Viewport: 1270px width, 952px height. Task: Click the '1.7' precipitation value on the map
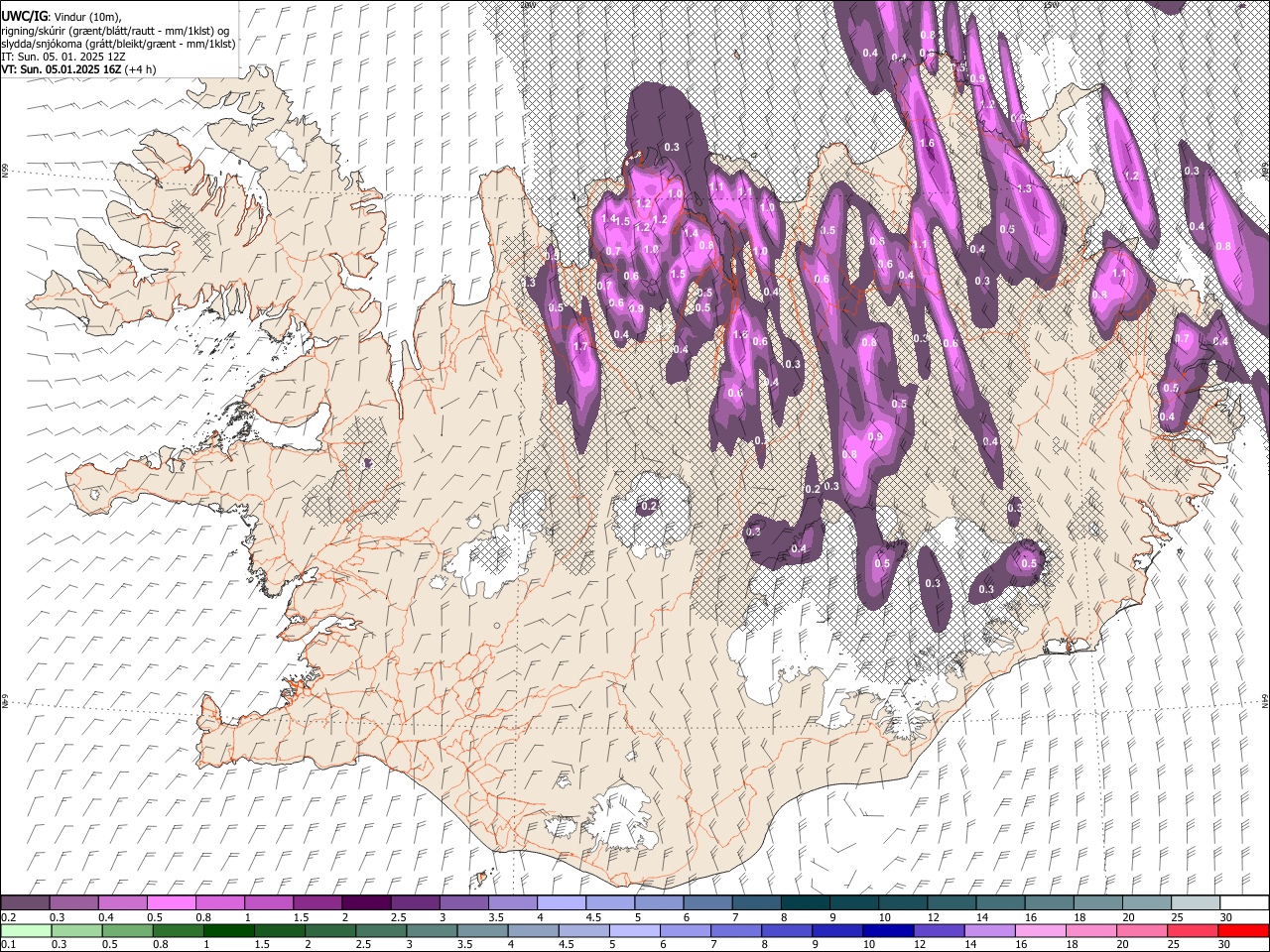pos(581,347)
